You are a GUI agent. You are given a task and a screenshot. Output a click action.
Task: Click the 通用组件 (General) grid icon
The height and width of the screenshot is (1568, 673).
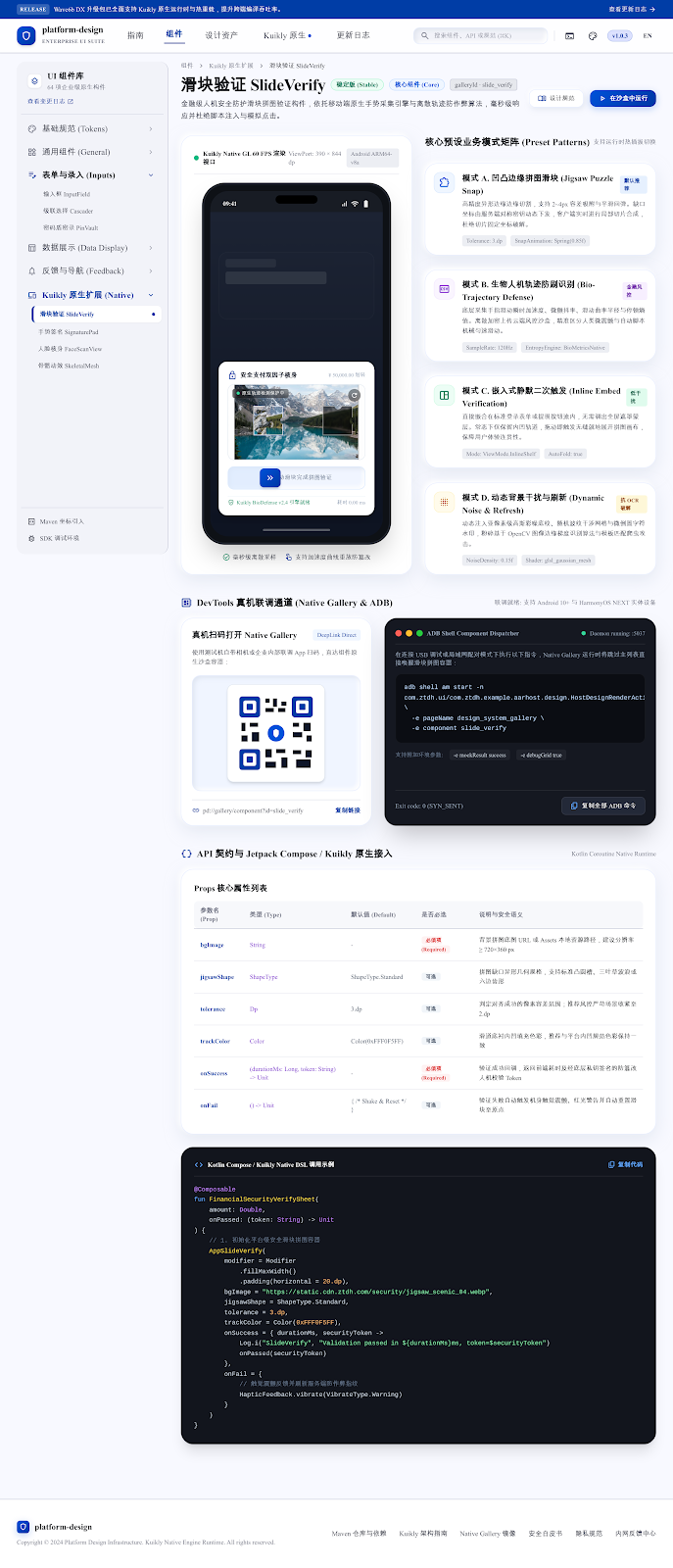pyautogui.click(x=32, y=152)
